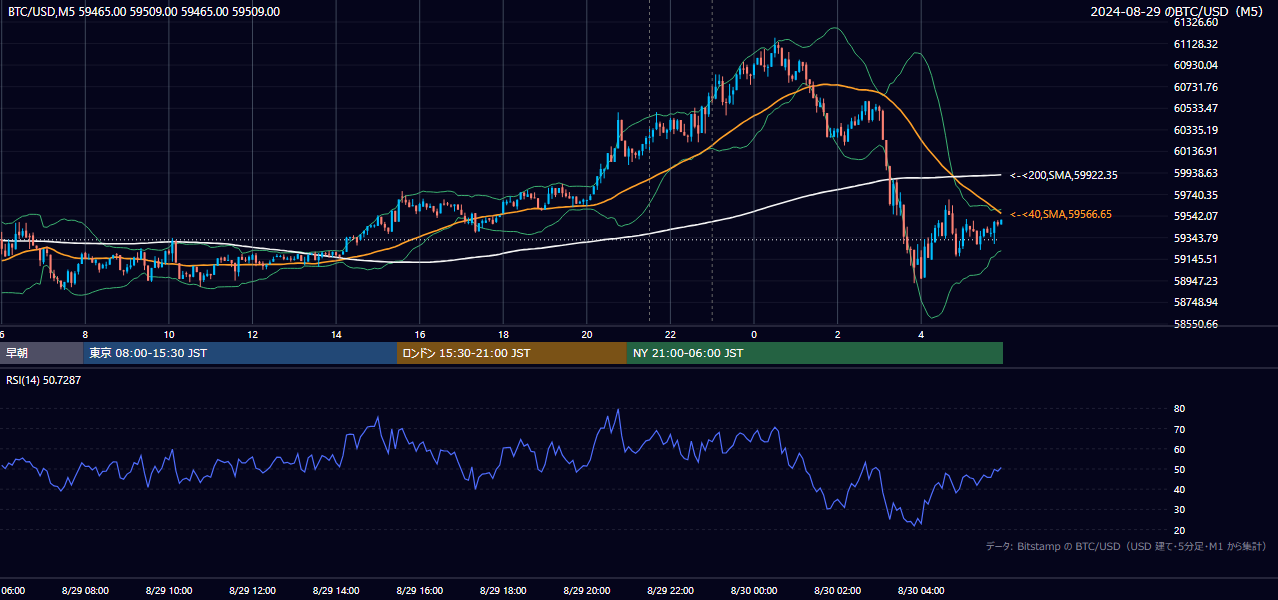Click the bottom time label 8/29 10:00
This screenshot has width=1278, height=600.
[x=169, y=591]
